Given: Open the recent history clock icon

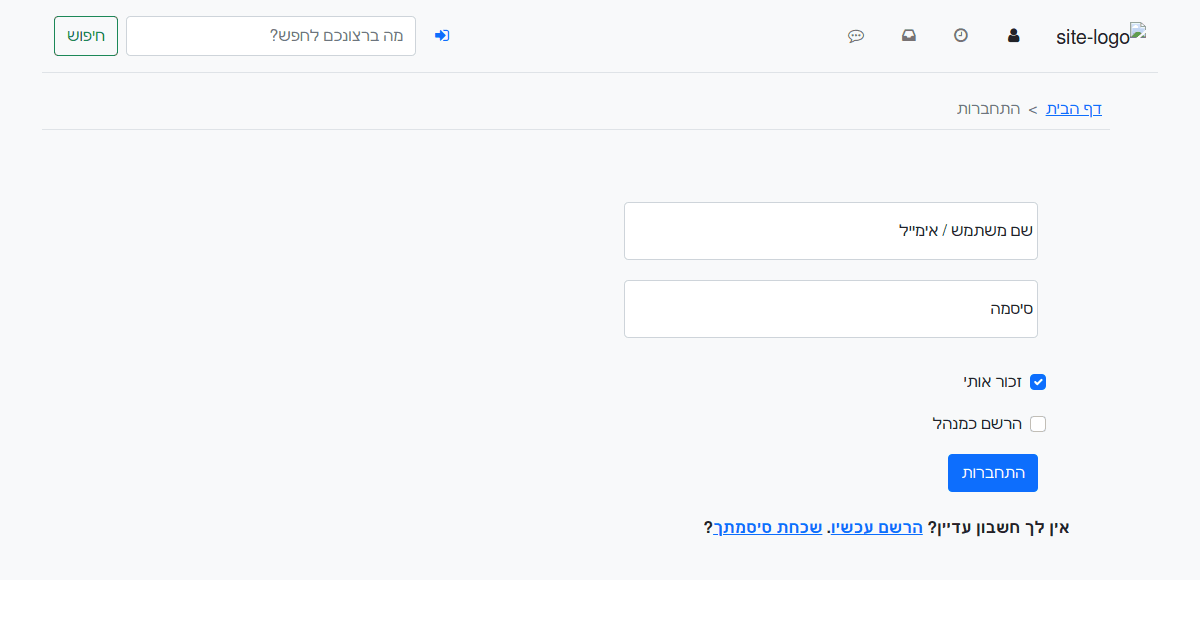Looking at the screenshot, I should point(961,35).
